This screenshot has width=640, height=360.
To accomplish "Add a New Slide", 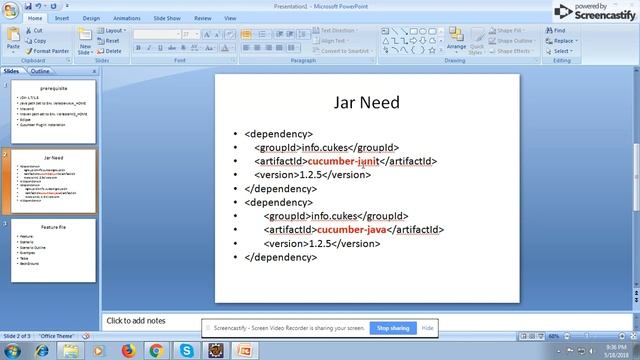I will [85, 41].
